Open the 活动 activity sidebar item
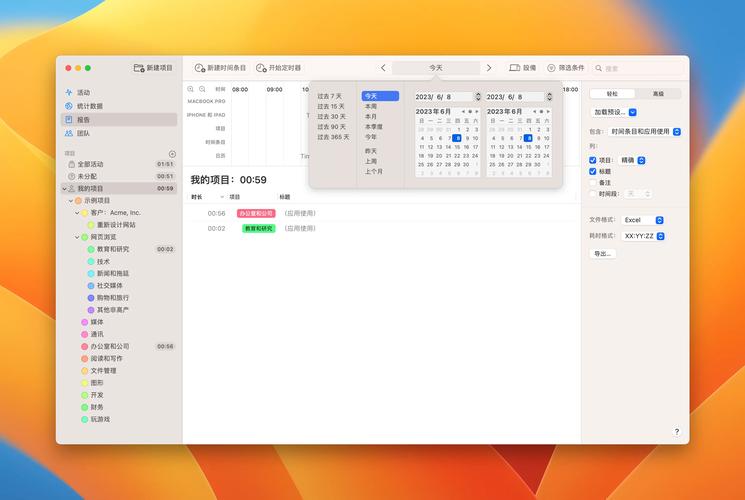 (119, 92)
